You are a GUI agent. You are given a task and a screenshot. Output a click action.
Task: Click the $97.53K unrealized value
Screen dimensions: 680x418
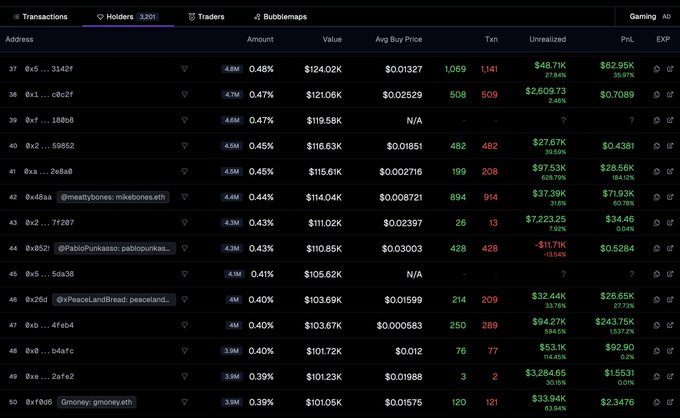click(x=549, y=168)
